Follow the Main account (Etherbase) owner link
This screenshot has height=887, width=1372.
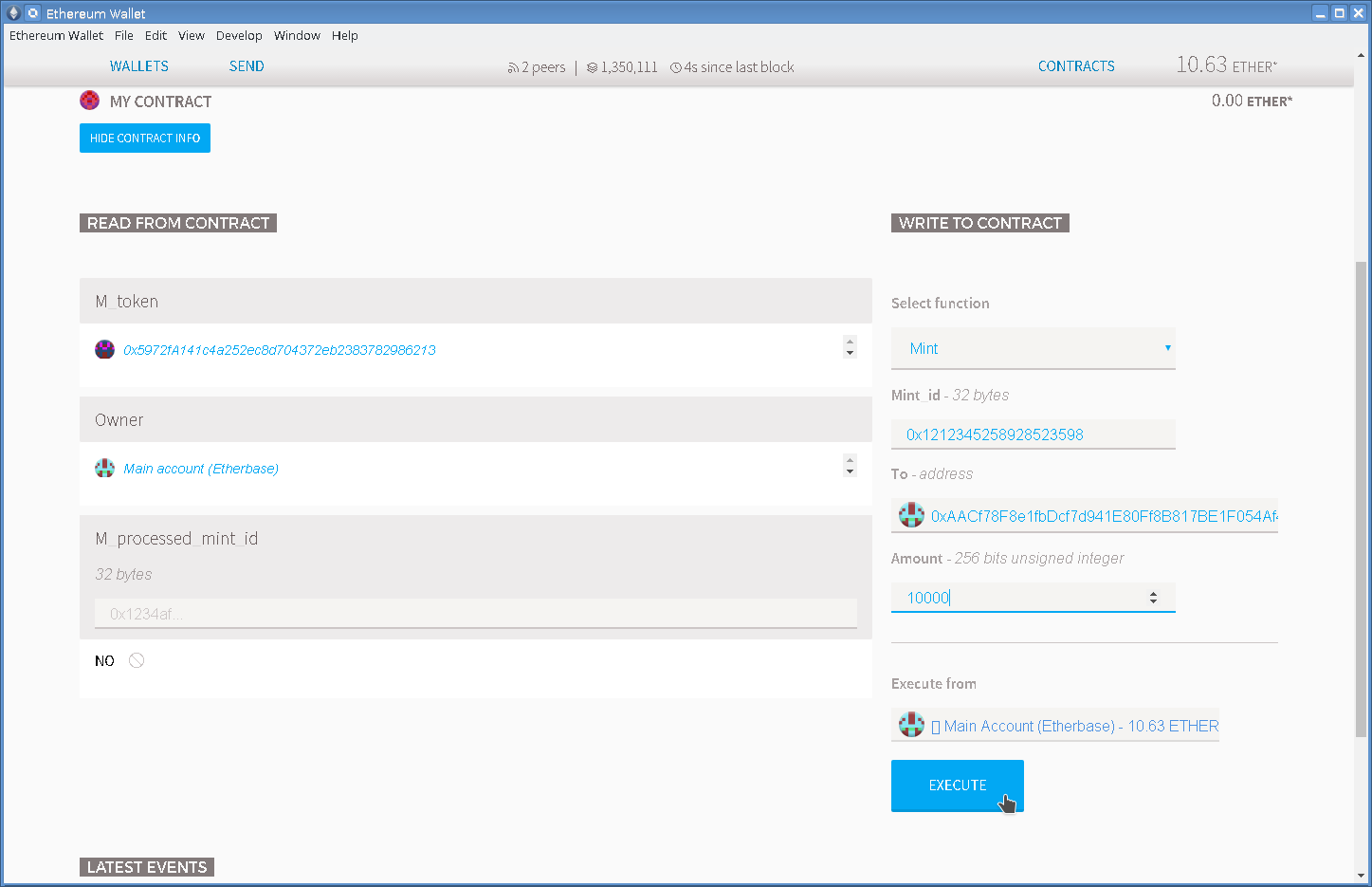coord(201,469)
